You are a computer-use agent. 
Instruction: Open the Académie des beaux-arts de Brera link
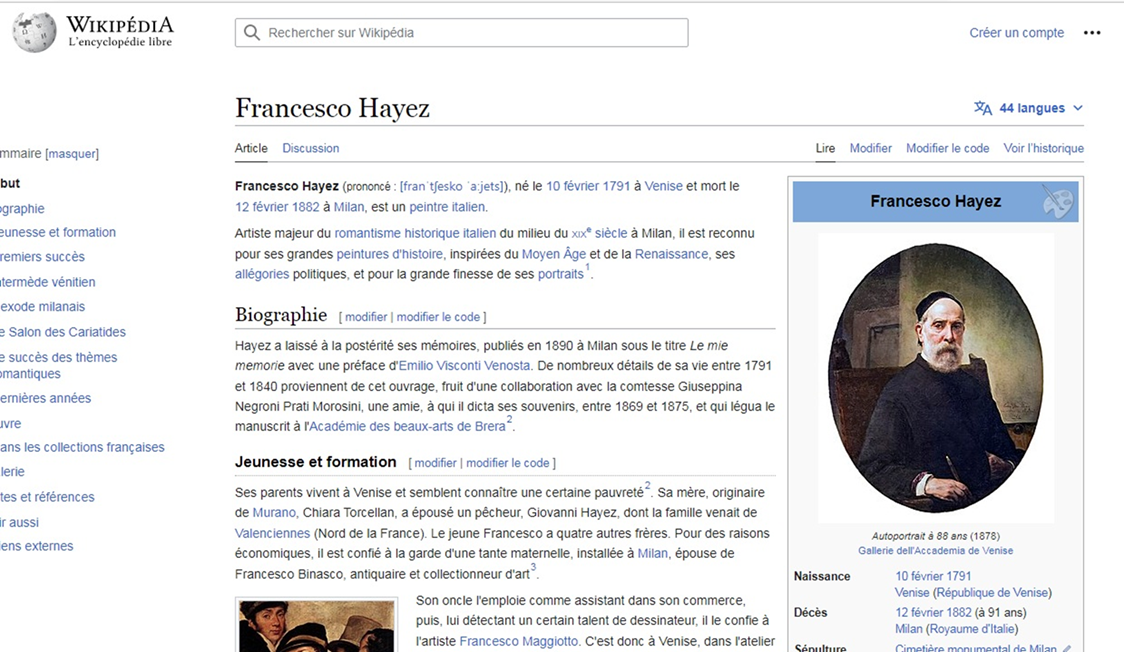(407, 427)
